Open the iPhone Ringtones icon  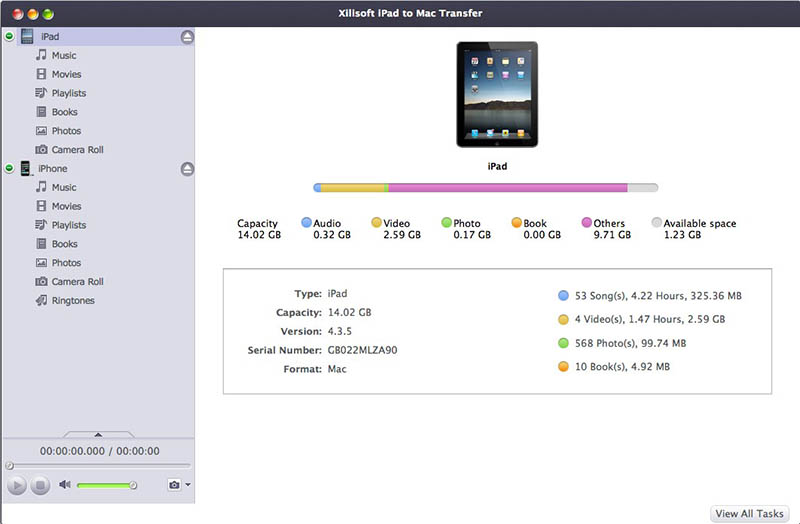click(42, 300)
